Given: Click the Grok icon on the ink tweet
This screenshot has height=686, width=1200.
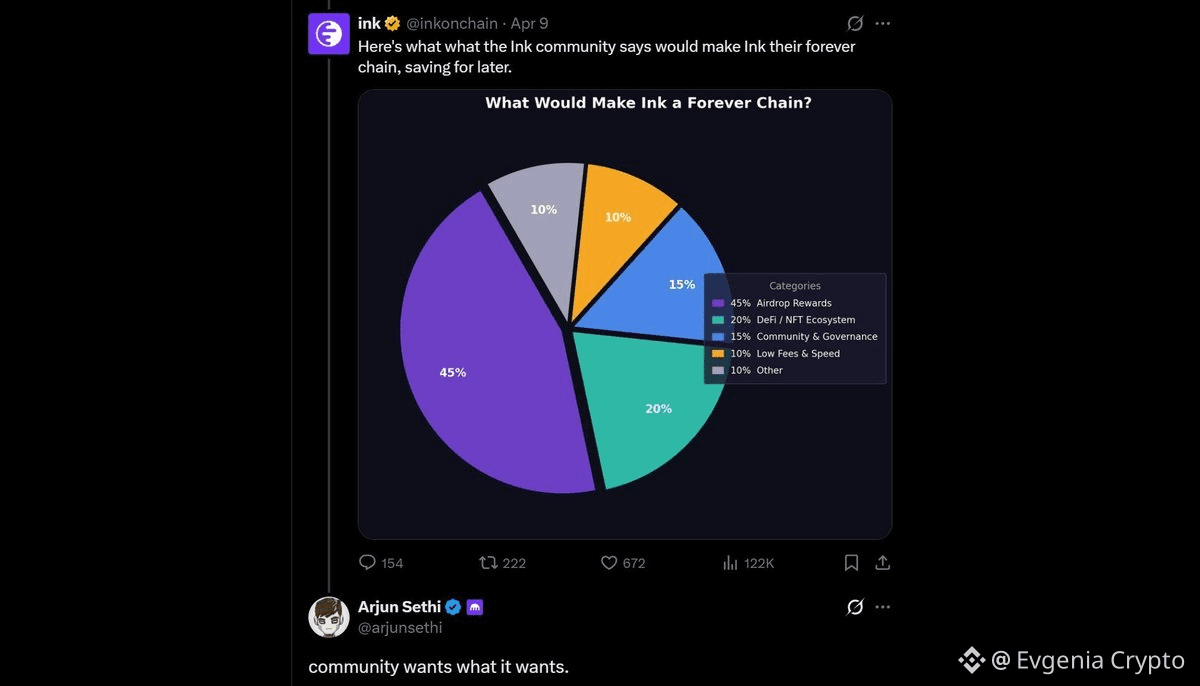Looking at the screenshot, I should pos(855,23).
